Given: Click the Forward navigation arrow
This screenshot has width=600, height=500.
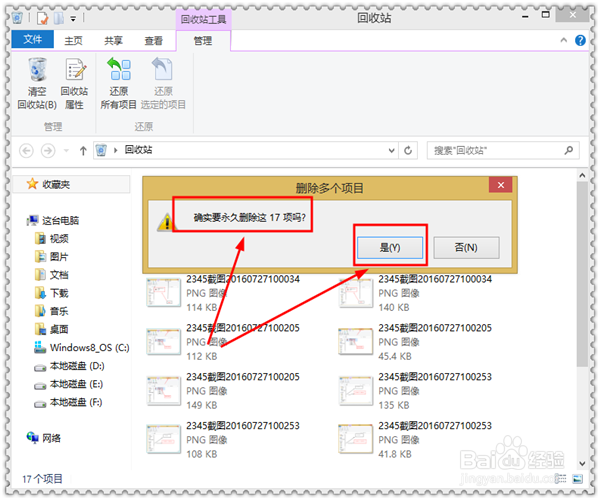Looking at the screenshot, I should coord(48,151).
